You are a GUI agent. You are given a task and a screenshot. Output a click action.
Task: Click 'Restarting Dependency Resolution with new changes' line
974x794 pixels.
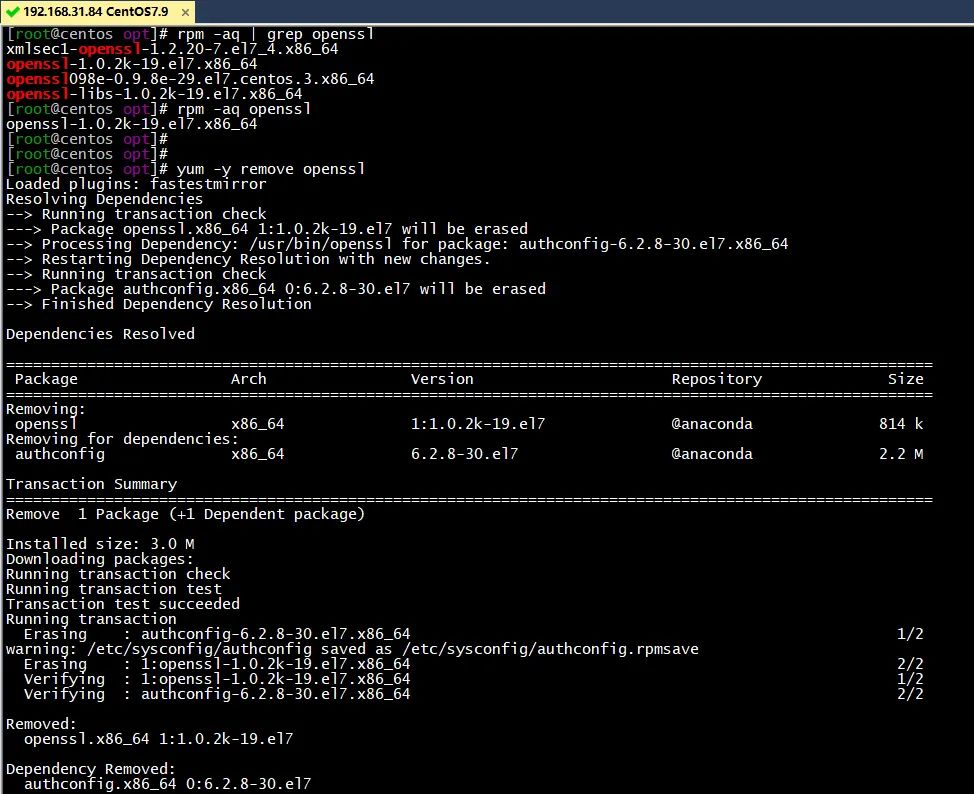tap(248, 259)
